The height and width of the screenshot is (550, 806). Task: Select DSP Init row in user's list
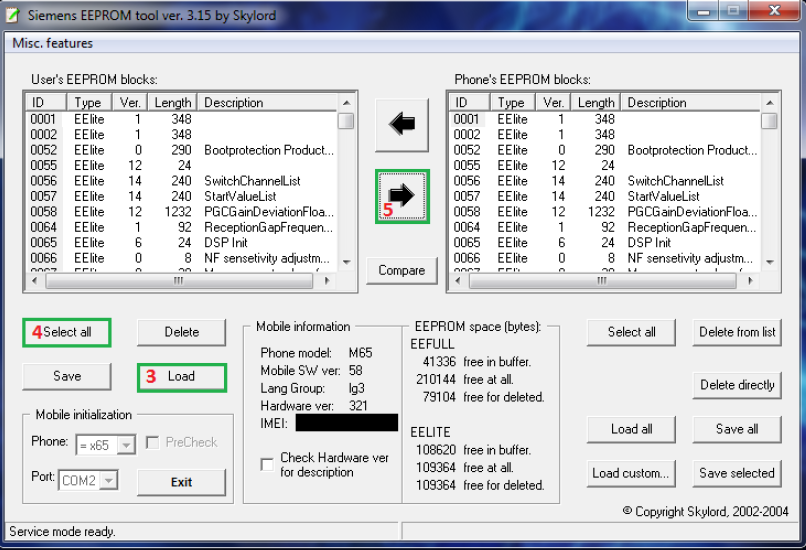point(182,243)
